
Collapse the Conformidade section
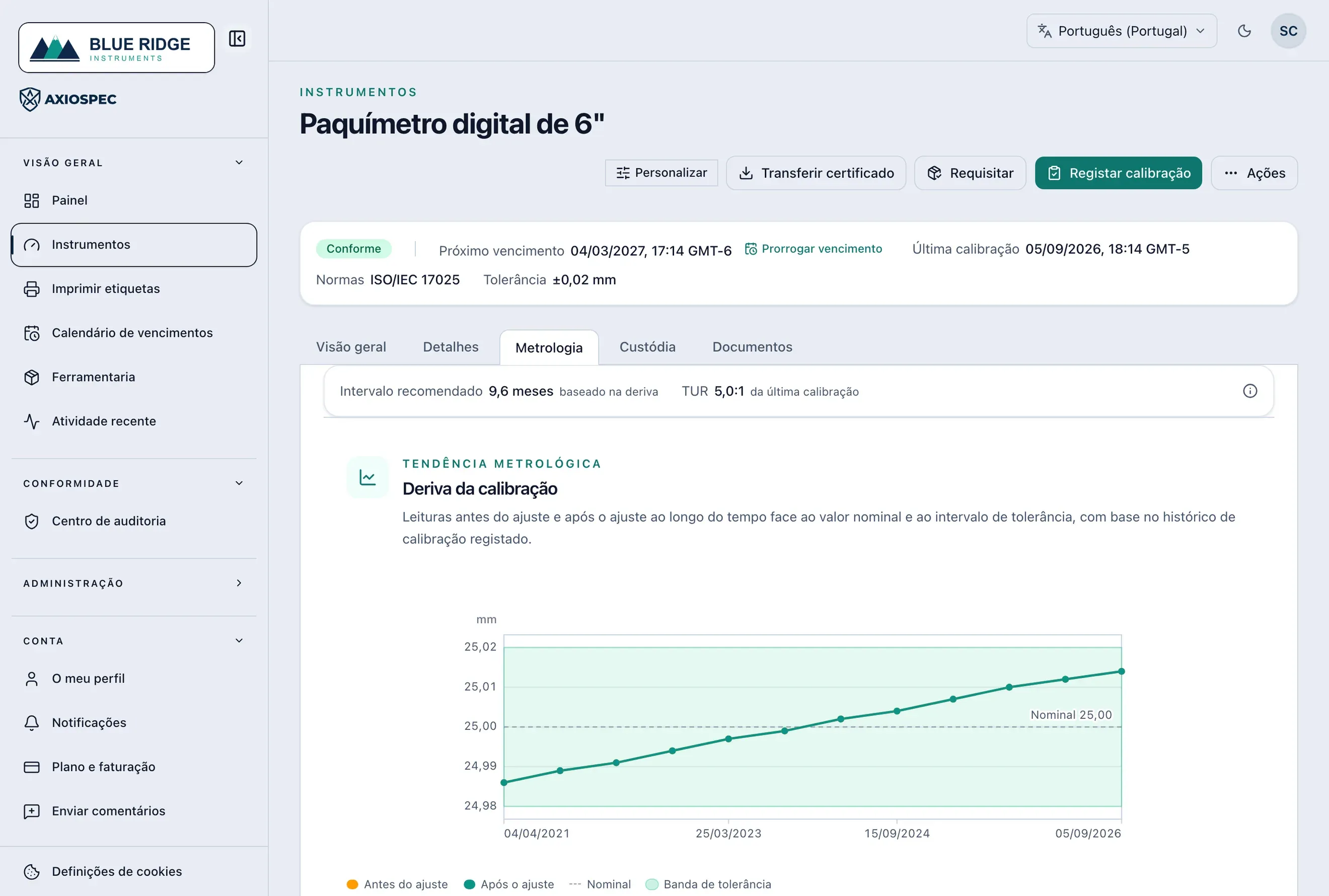point(134,483)
